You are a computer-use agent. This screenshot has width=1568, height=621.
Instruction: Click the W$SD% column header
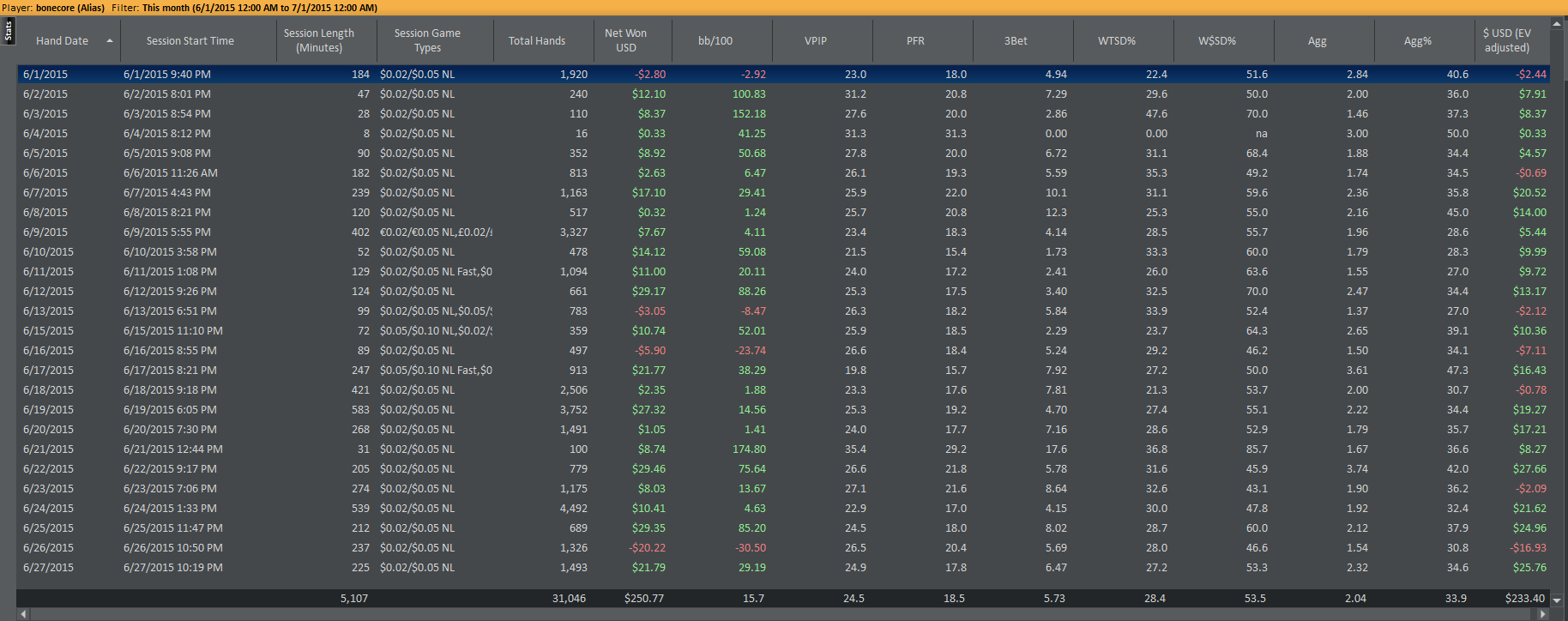click(1217, 41)
